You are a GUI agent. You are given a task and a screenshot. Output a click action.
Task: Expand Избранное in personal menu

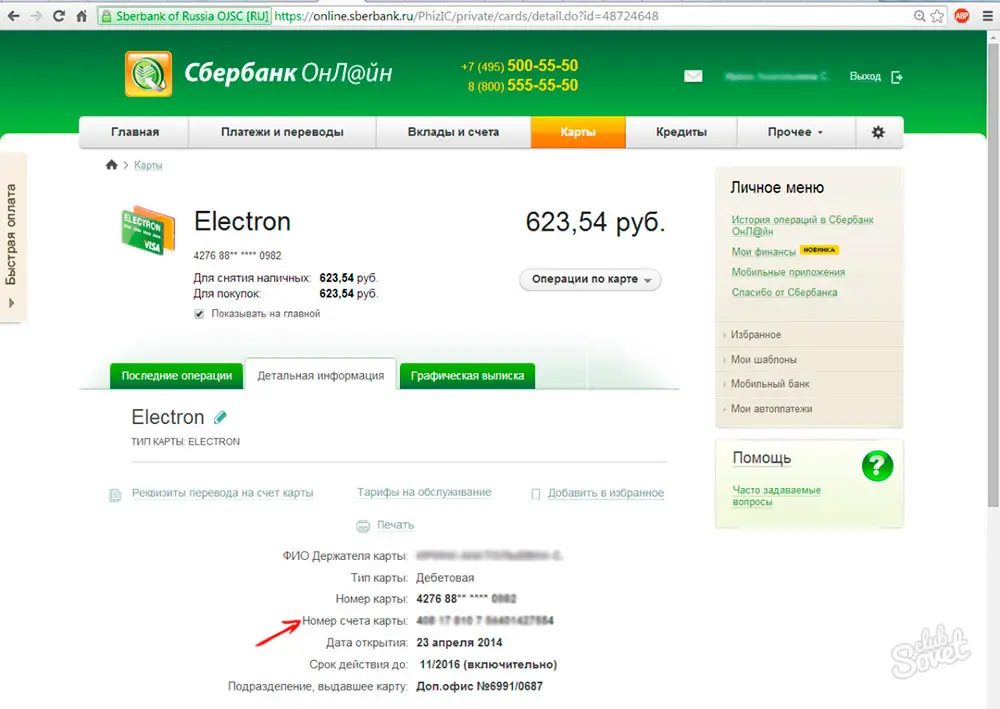pyautogui.click(x=756, y=335)
